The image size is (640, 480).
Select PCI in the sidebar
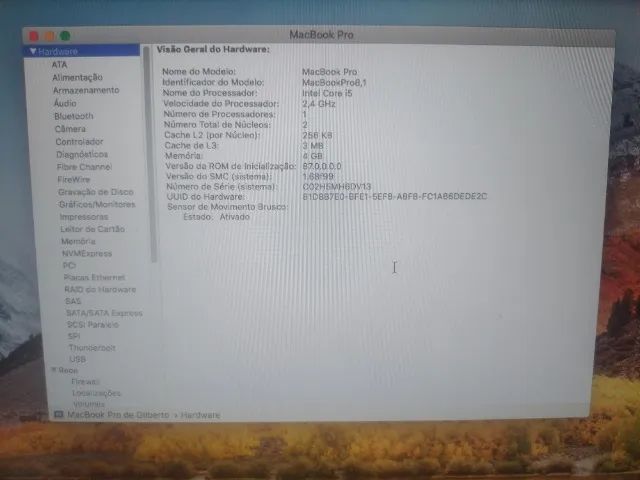69,265
